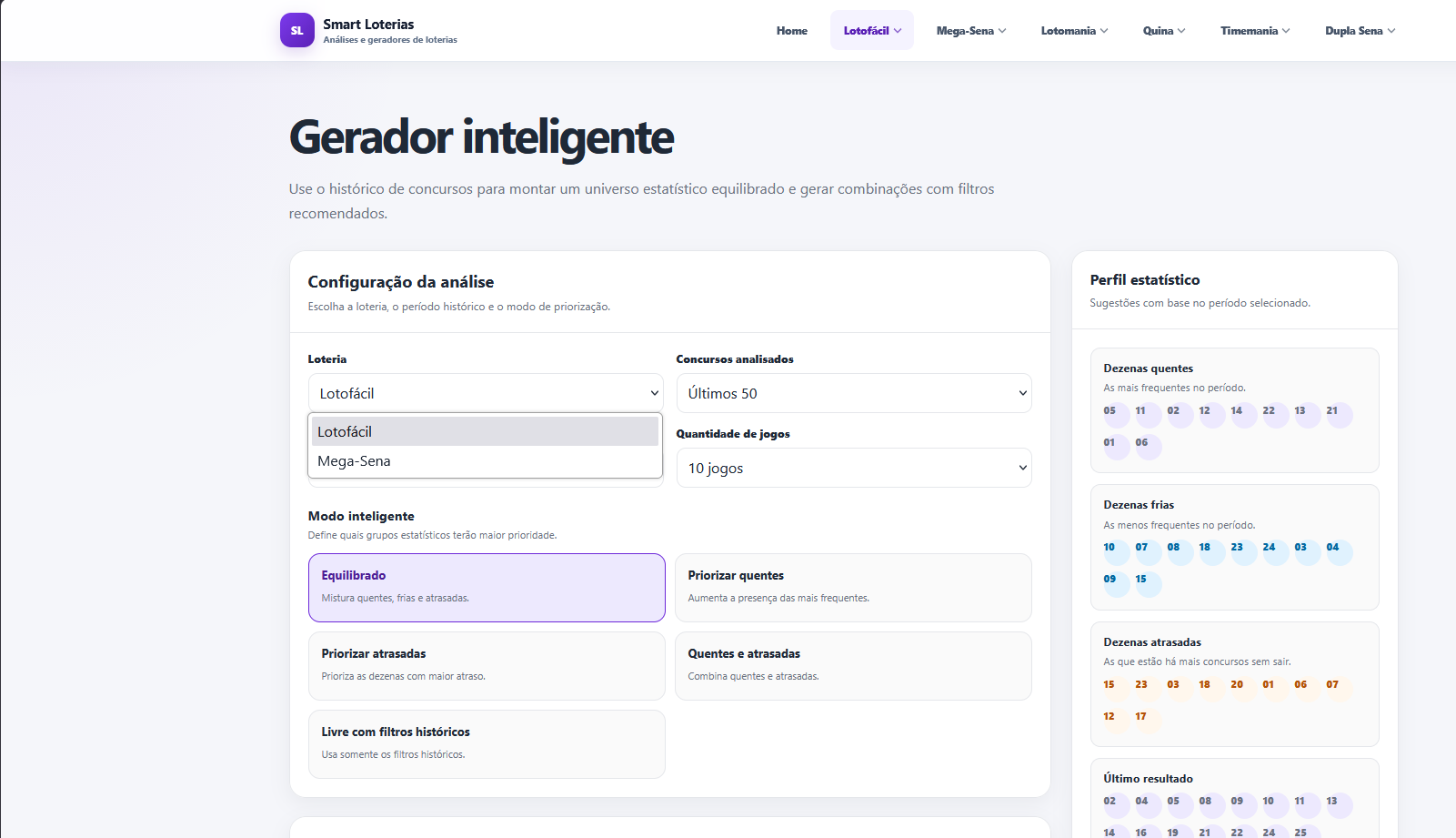Expand the Mega-Sena navigation menu
1456x838 pixels.
(970, 31)
